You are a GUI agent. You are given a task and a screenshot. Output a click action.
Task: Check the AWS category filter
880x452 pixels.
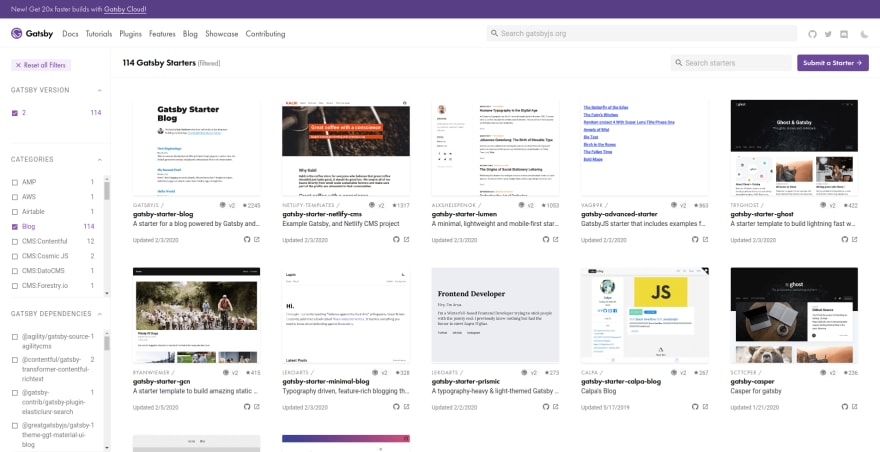(x=15, y=197)
